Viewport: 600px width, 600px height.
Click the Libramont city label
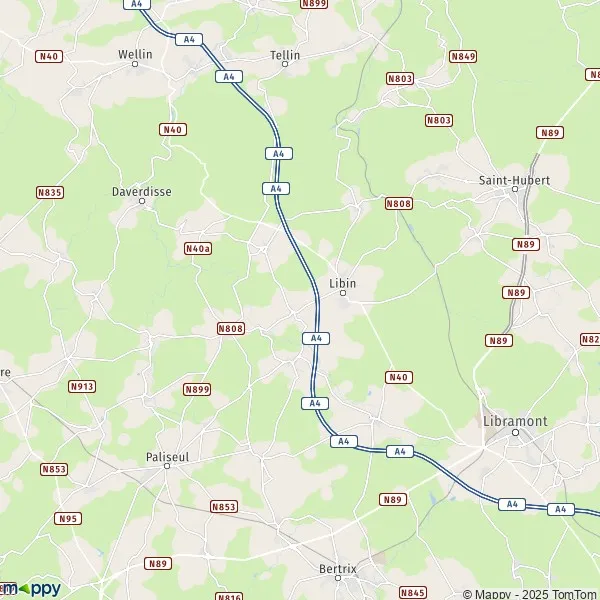(x=515, y=421)
